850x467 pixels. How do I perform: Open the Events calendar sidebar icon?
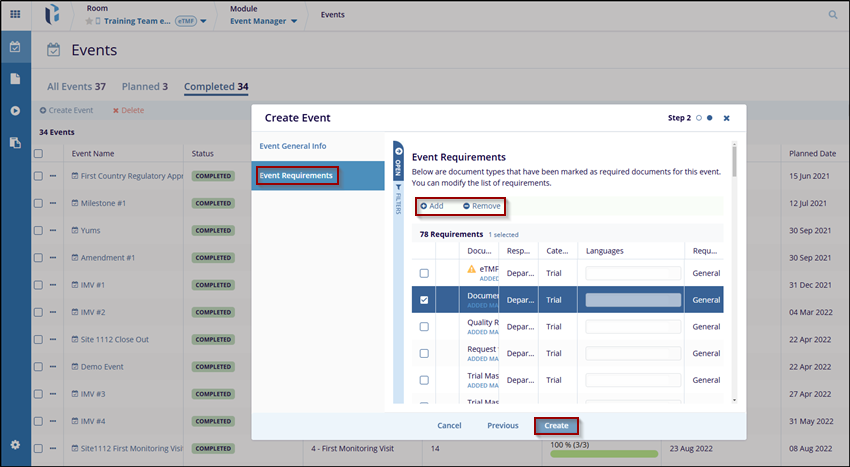[x=15, y=47]
